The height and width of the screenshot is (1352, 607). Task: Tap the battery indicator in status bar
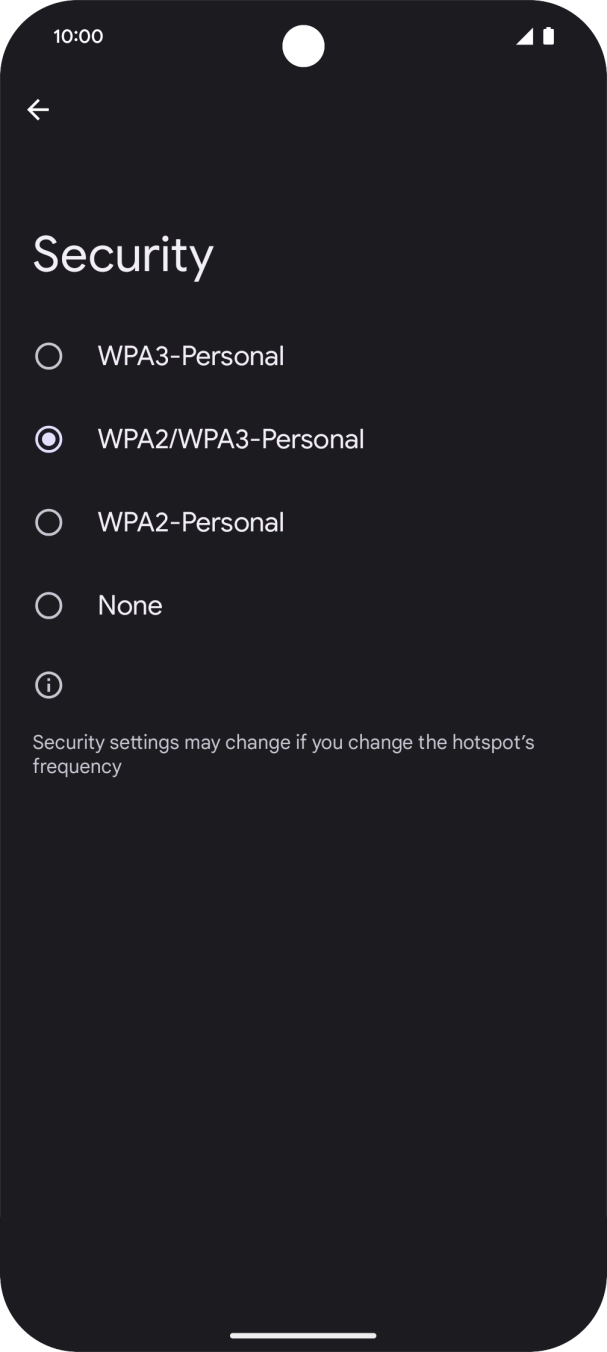click(548, 36)
